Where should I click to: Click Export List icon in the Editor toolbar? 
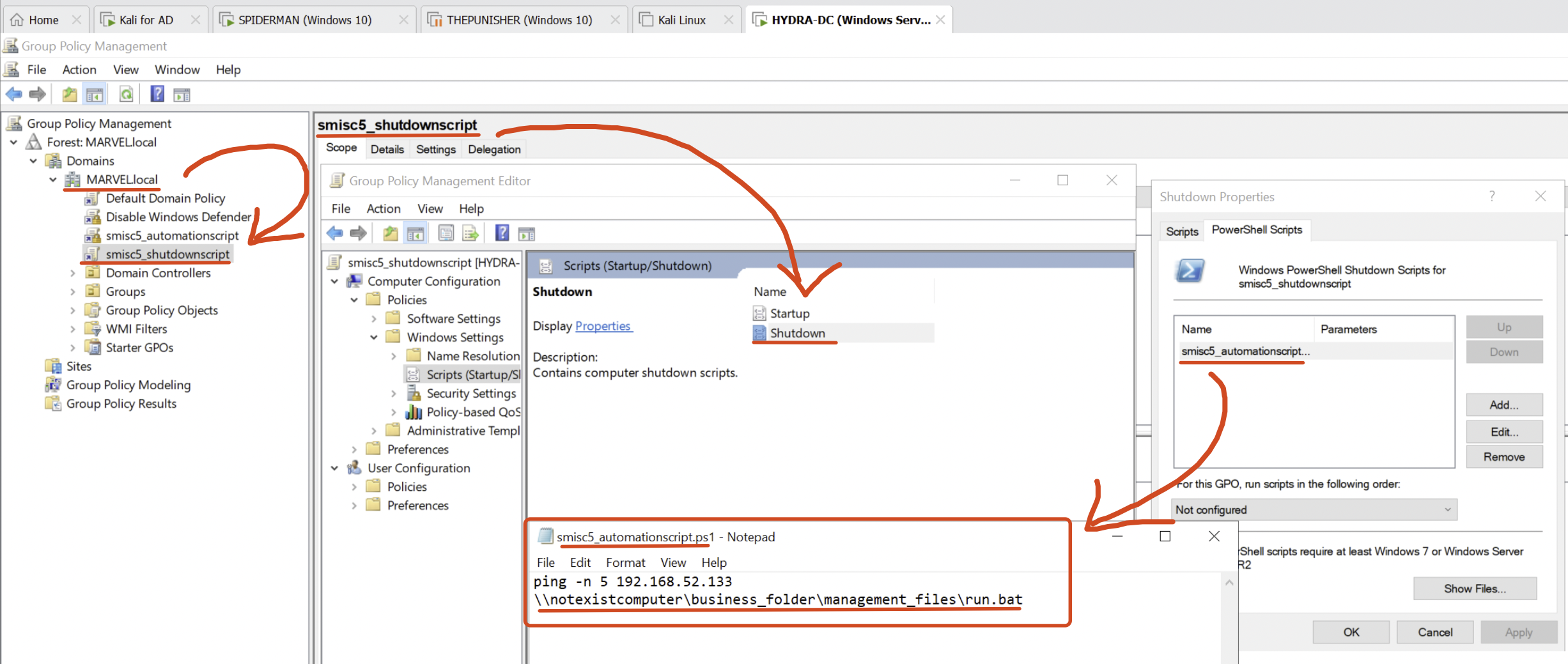tap(470, 233)
